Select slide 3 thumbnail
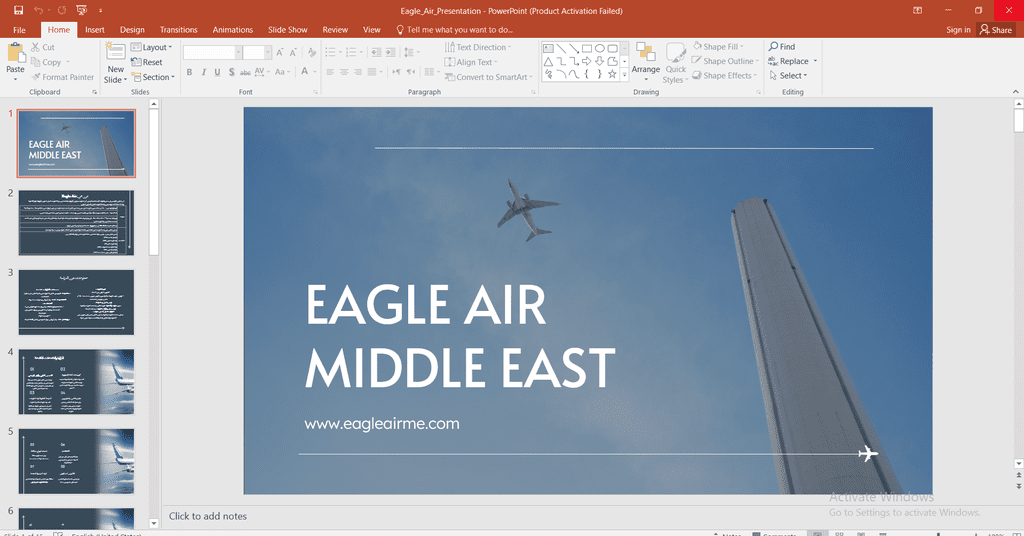 (x=76, y=302)
